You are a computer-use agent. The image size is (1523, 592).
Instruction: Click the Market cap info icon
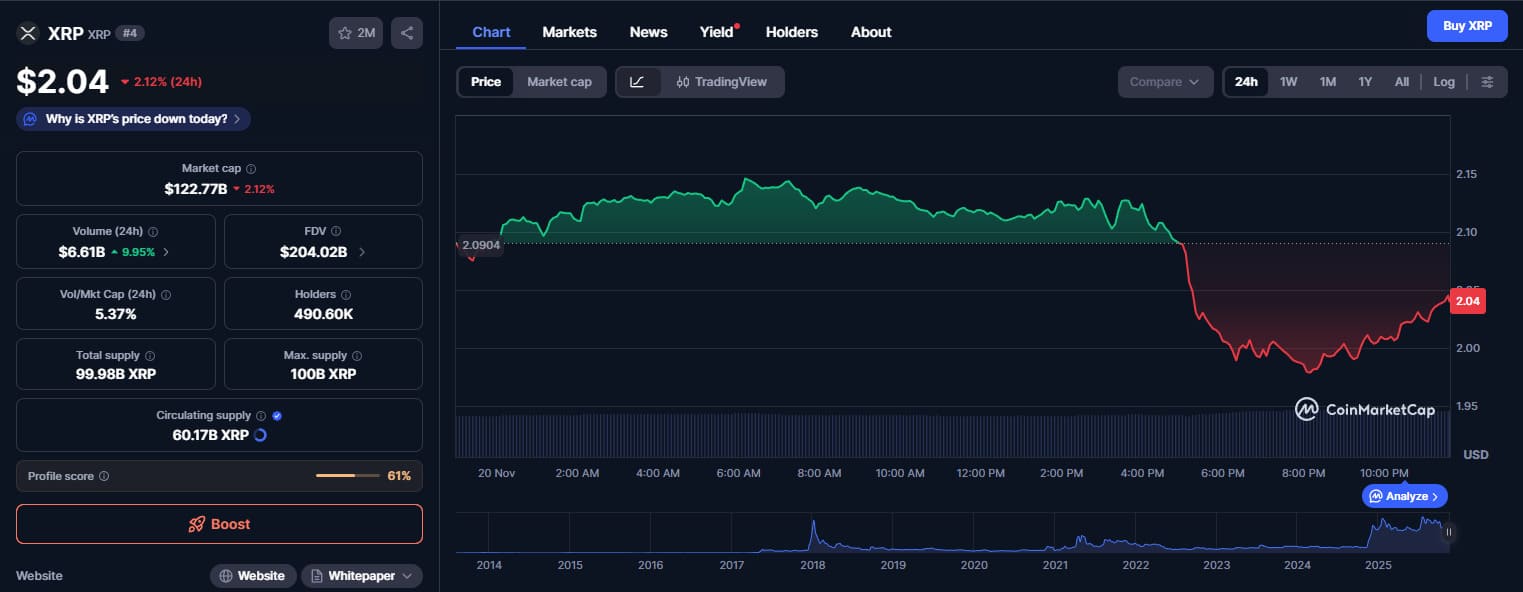point(251,169)
